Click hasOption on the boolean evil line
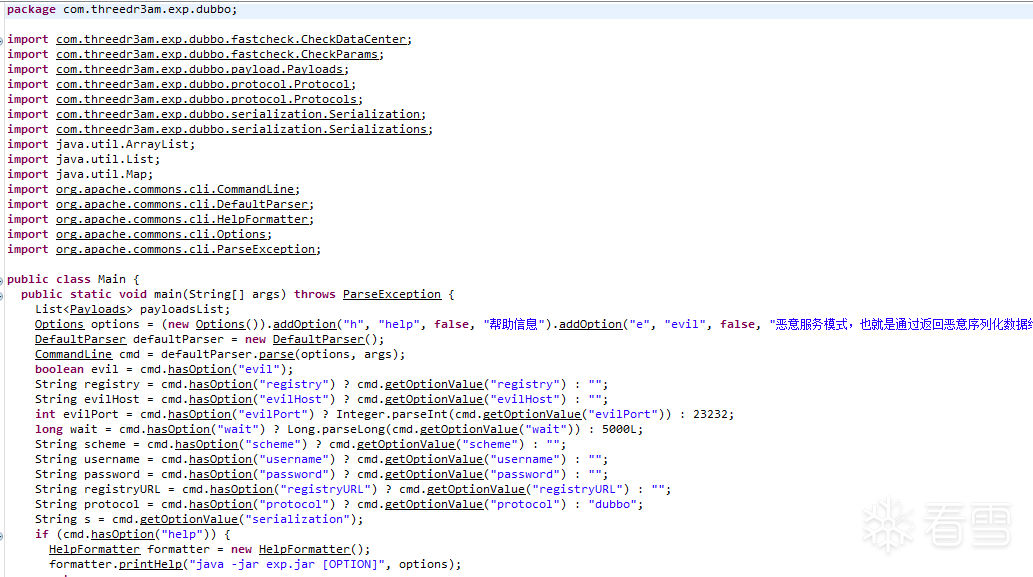Image resolution: width=1033 pixels, height=577 pixels. [x=200, y=370]
